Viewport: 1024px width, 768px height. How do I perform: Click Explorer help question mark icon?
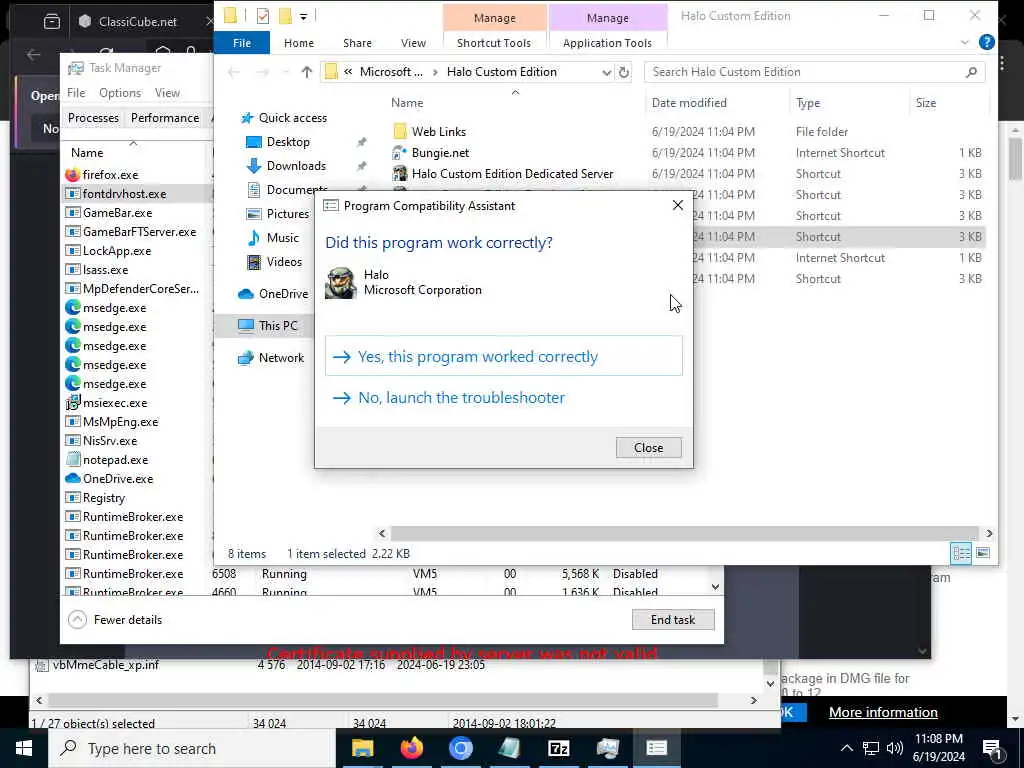[986, 42]
